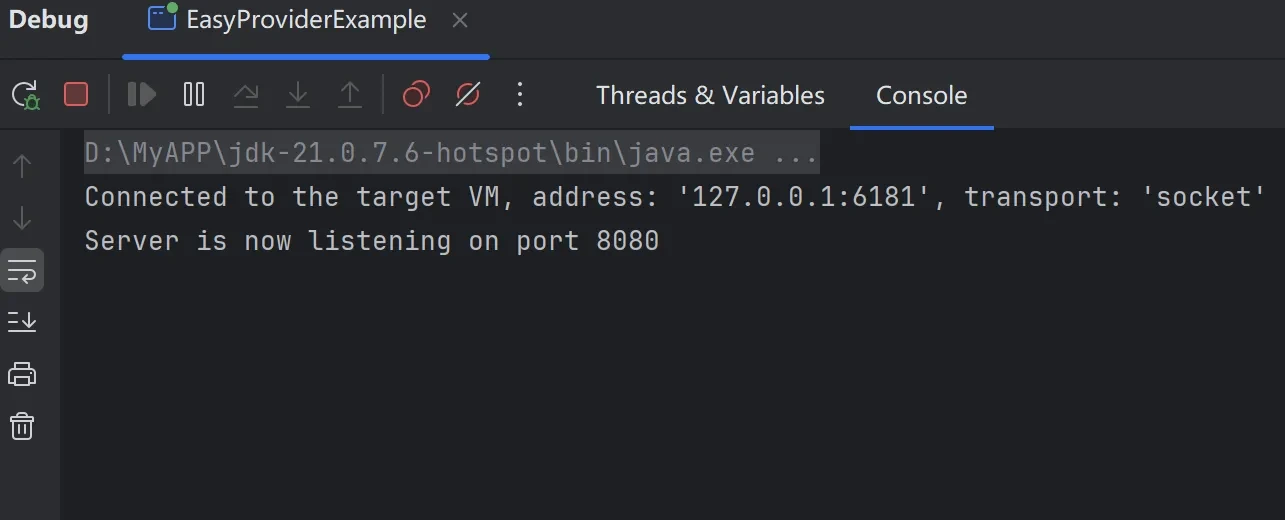Click the Step Over icon
Screen dimensions: 1285x520
tap(246, 94)
